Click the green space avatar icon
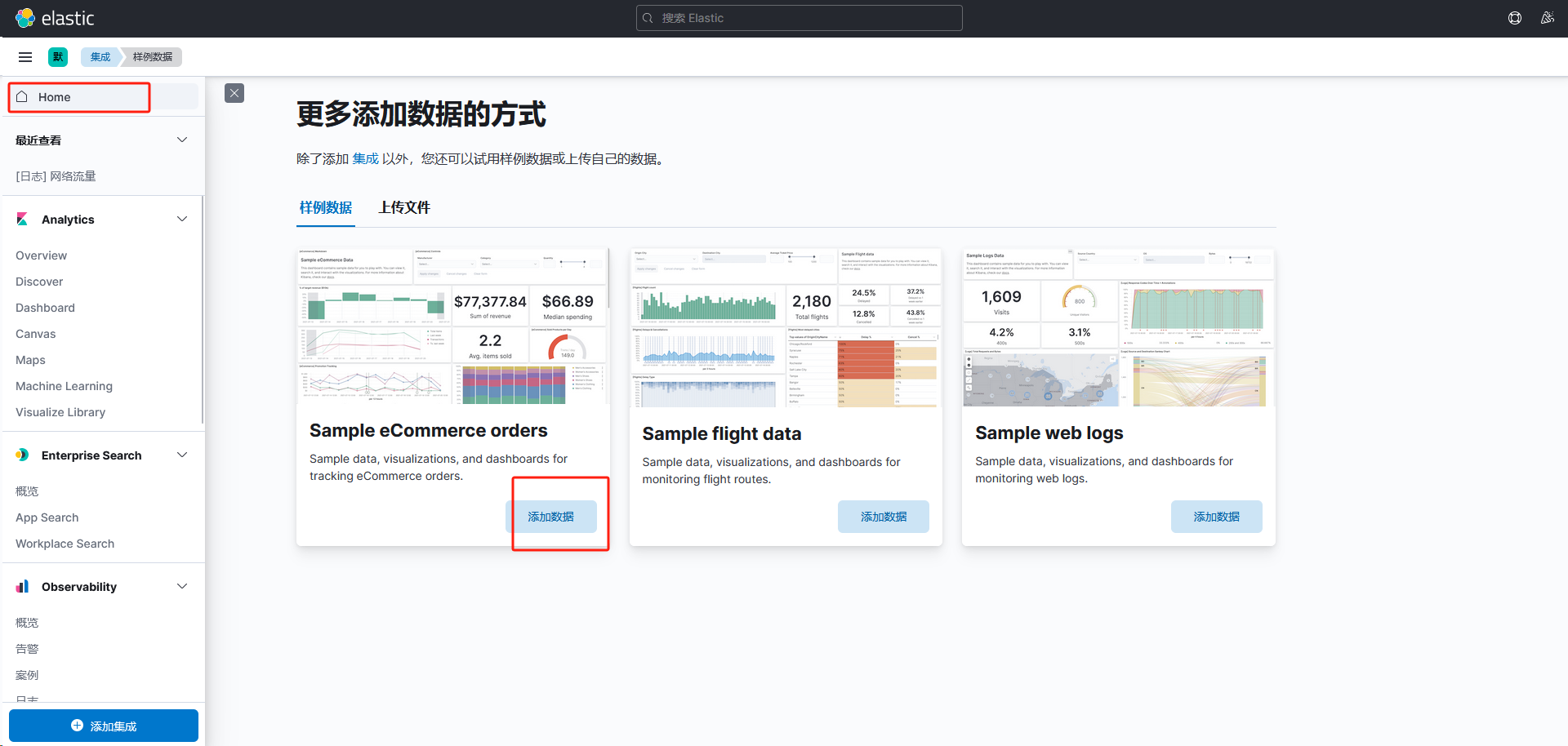Image resolution: width=1568 pixels, height=746 pixels. (58, 57)
